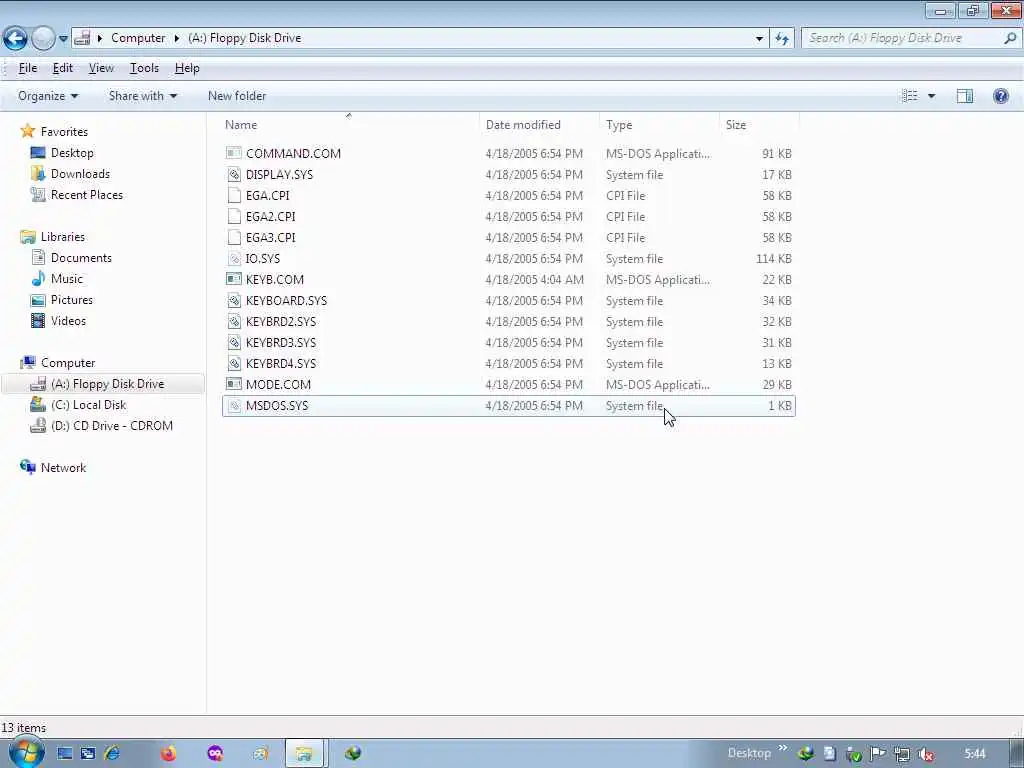This screenshot has width=1024, height=768.
Task: Open the Windows Start orb
Action: pos(26,752)
